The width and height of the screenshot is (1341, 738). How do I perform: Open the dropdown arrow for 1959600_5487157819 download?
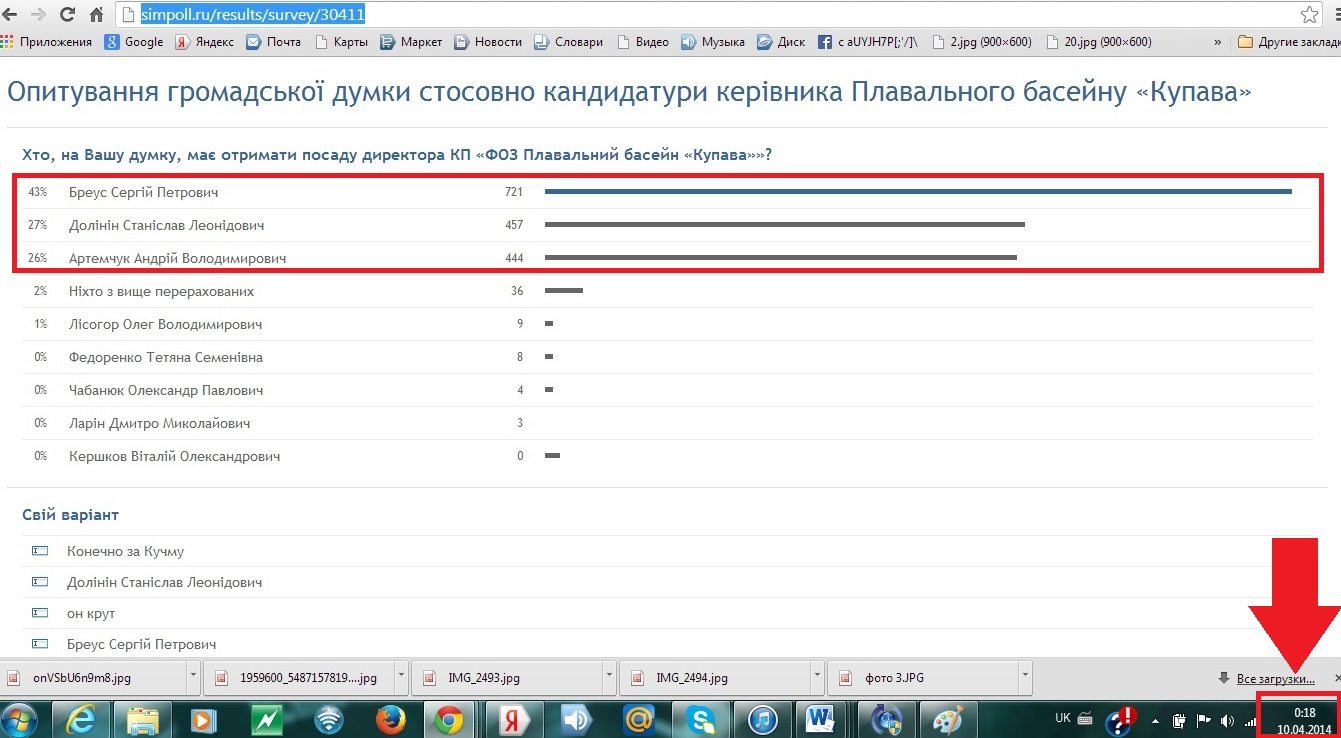tap(400, 677)
